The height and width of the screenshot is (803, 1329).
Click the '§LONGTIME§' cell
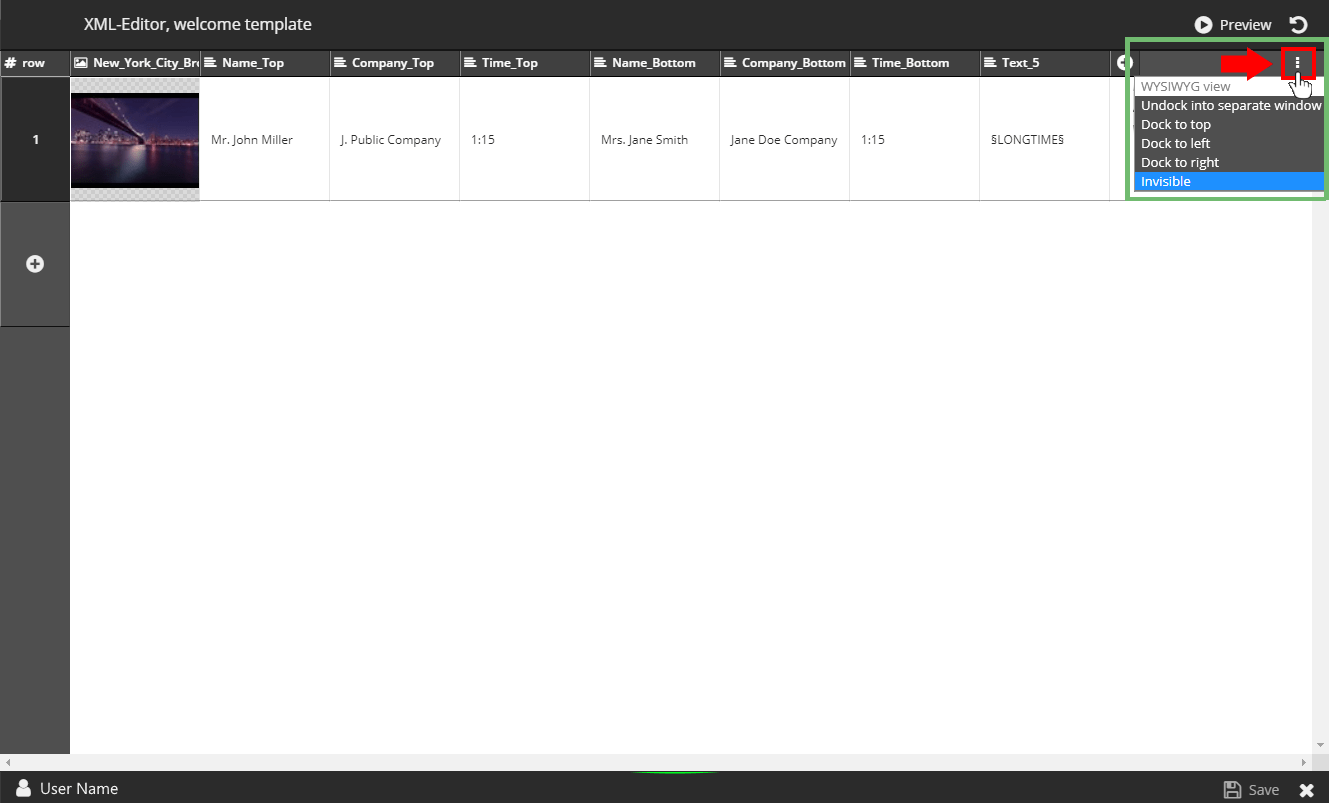pos(1045,139)
